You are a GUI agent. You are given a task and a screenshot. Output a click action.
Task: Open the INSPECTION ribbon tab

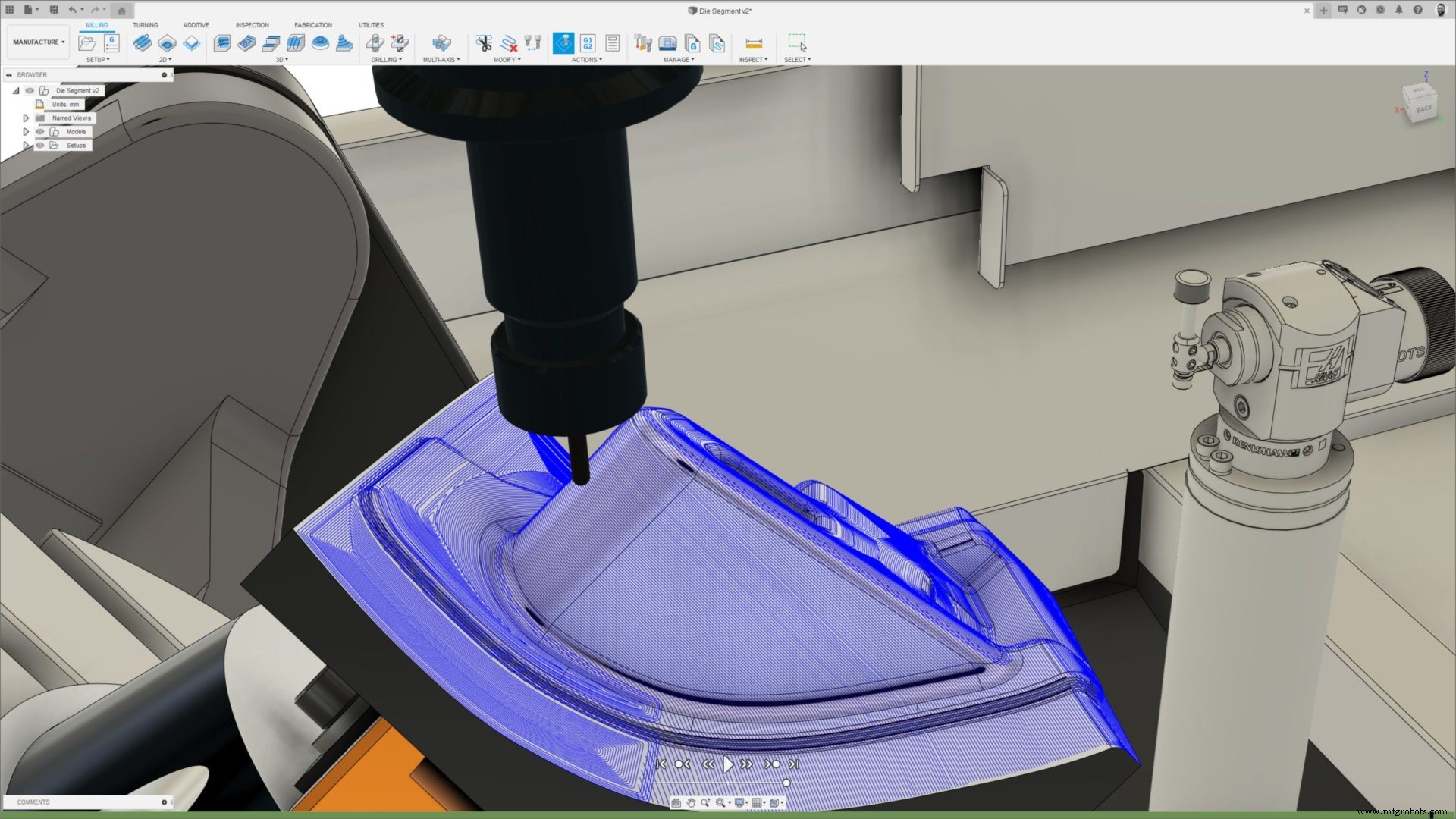252,24
